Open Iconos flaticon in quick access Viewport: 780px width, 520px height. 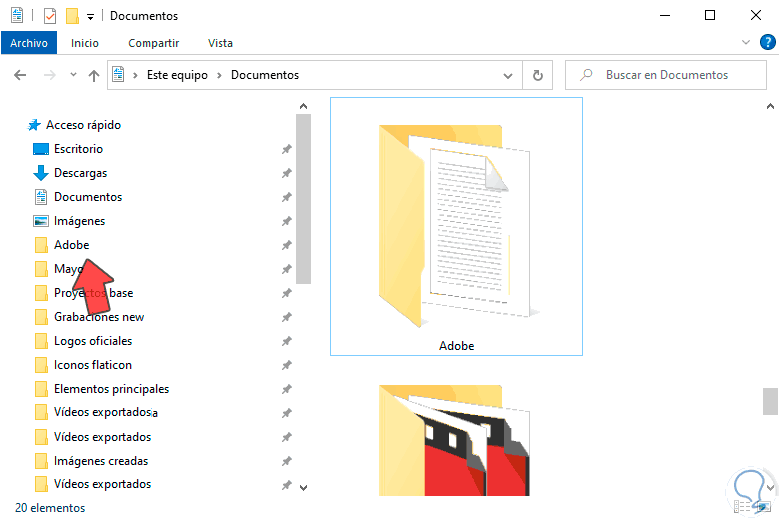click(x=93, y=365)
